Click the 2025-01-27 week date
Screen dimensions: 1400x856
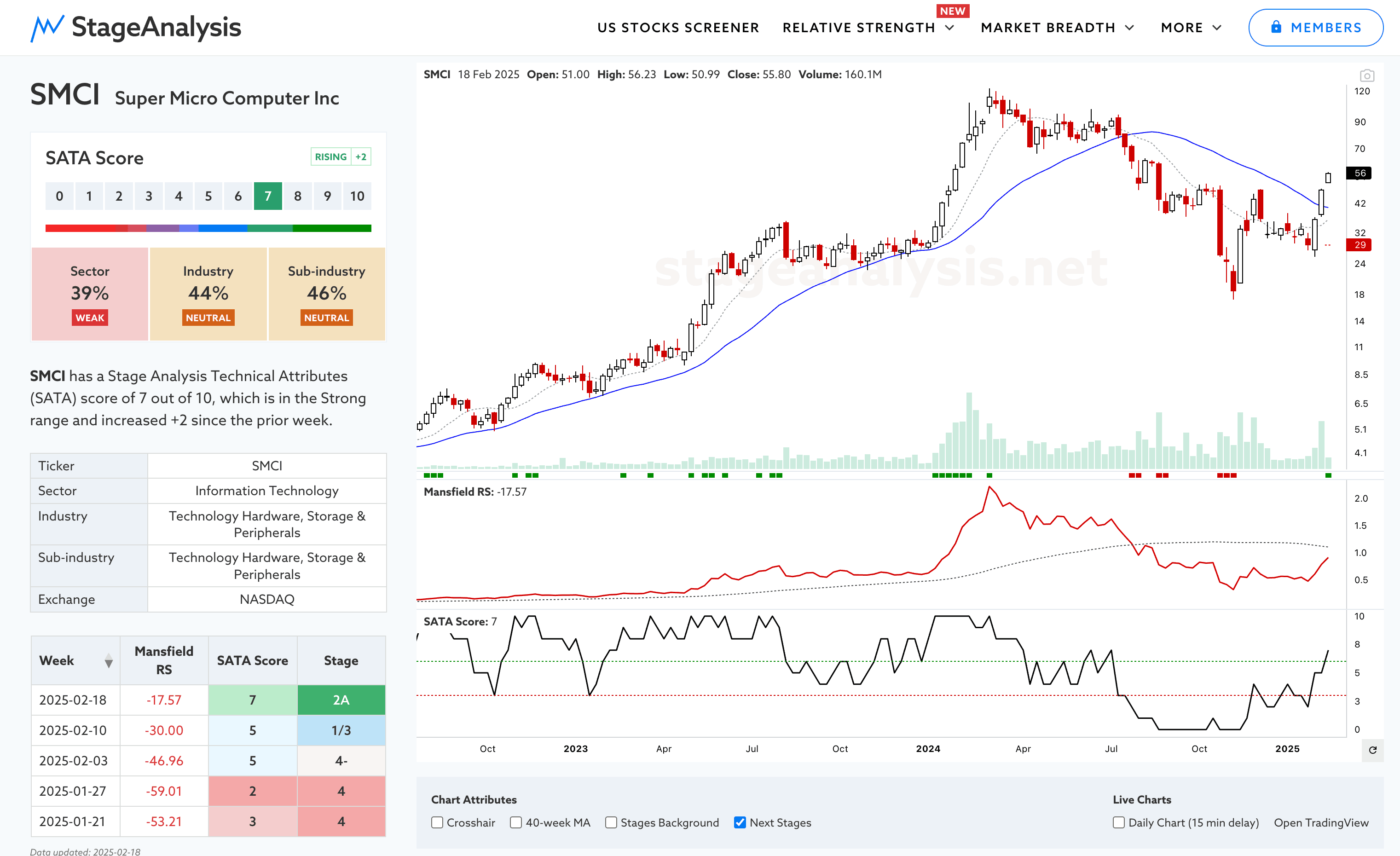73,791
